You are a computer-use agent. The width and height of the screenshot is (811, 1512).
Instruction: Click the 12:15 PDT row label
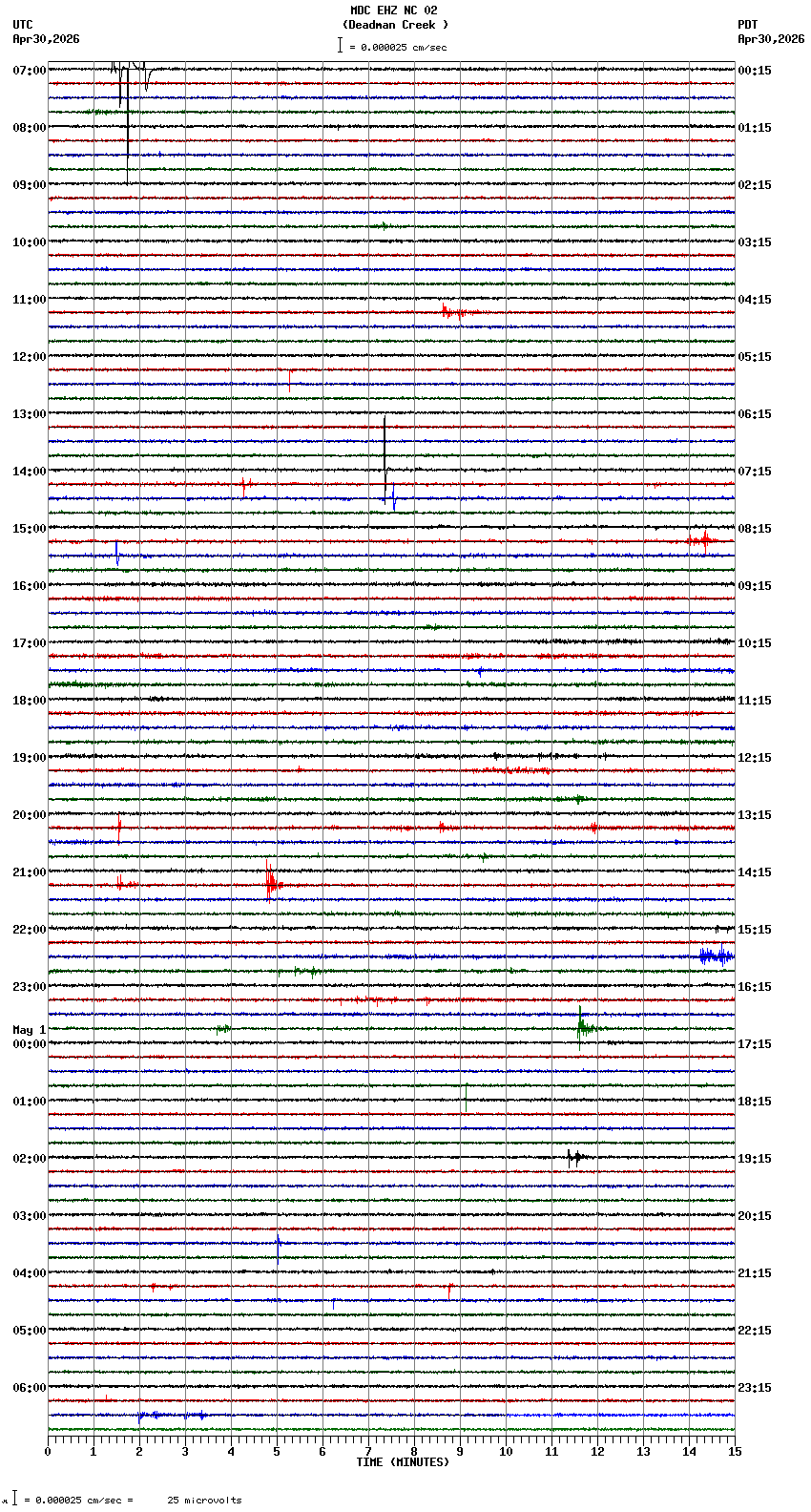tap(755, 758)
